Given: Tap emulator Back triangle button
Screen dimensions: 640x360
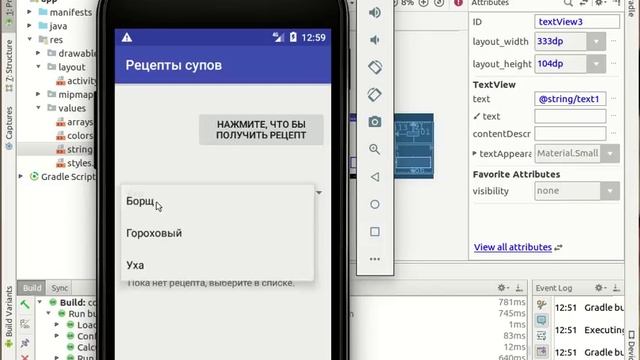Looking at the screenshot, I should (x=375, y=177).
